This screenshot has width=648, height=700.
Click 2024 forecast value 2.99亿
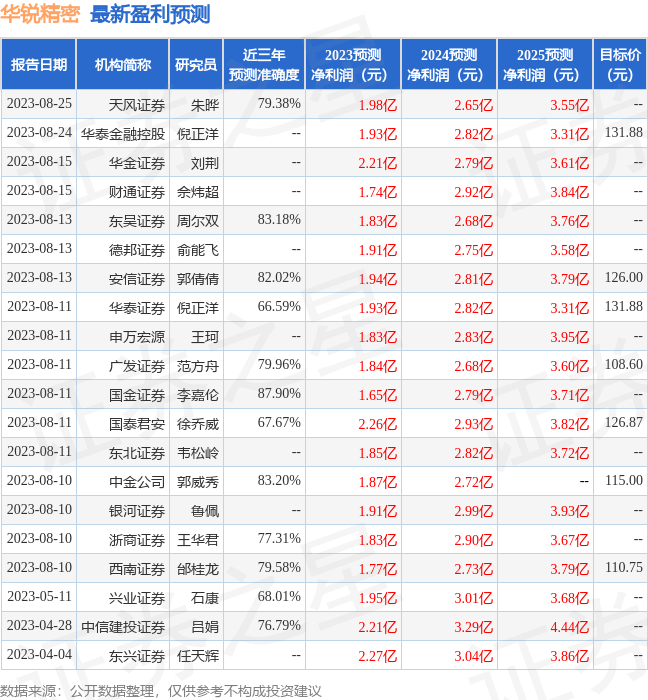click(474, 511)
